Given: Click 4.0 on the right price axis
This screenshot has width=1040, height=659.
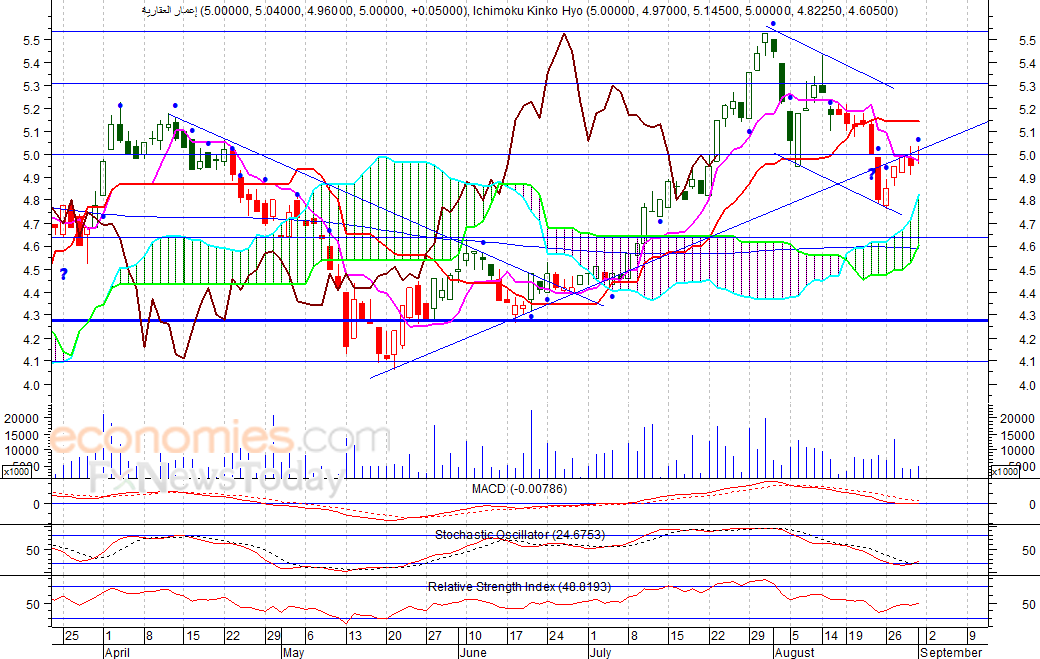Looking at the screenshot, I should pyautogui.click(x=1027, y=385).
